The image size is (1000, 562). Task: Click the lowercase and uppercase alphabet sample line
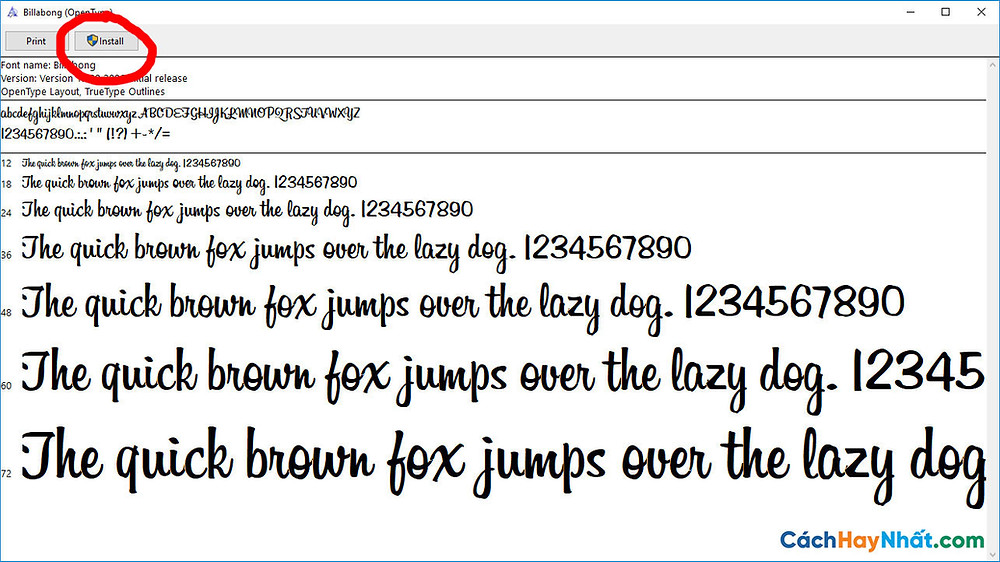pos(180,114)
